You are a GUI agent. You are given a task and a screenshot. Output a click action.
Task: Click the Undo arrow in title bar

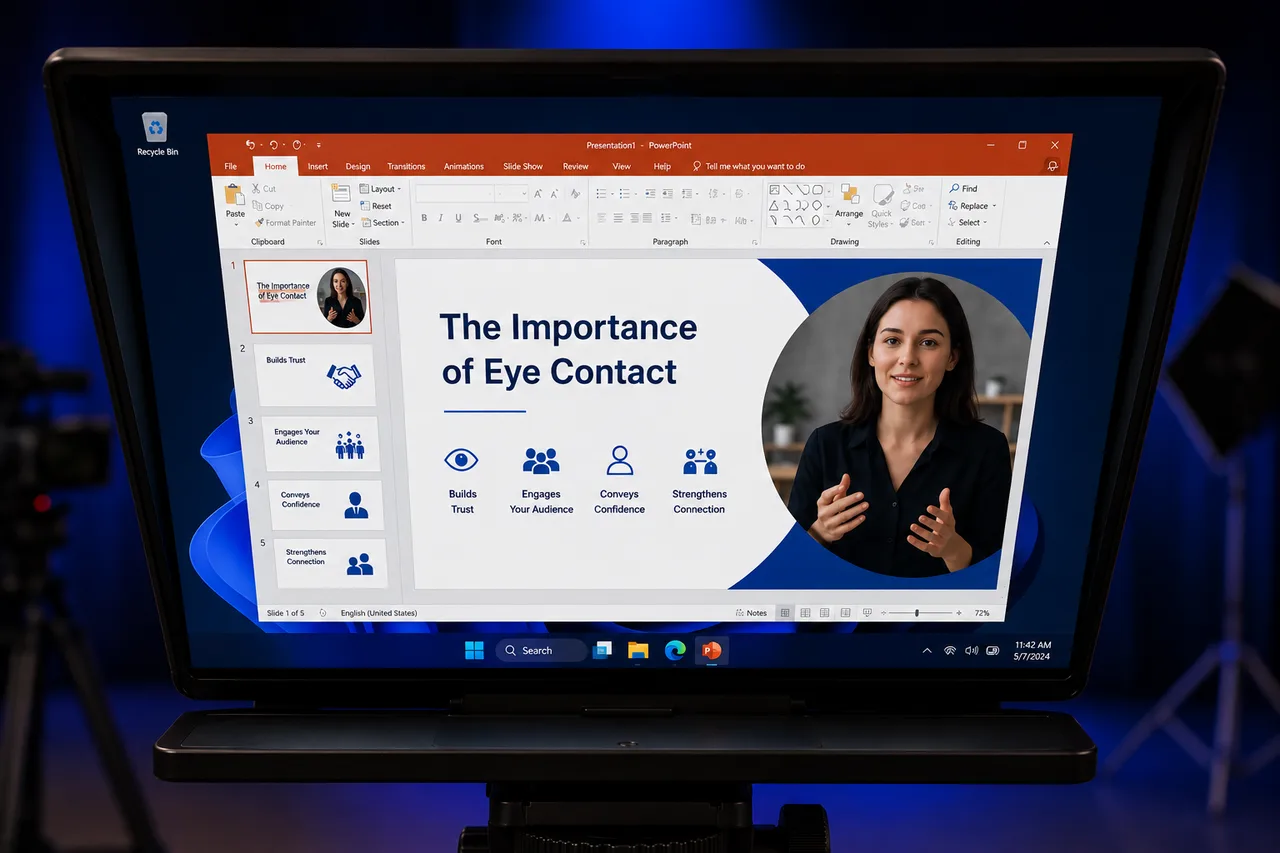[x=250, y=145]
